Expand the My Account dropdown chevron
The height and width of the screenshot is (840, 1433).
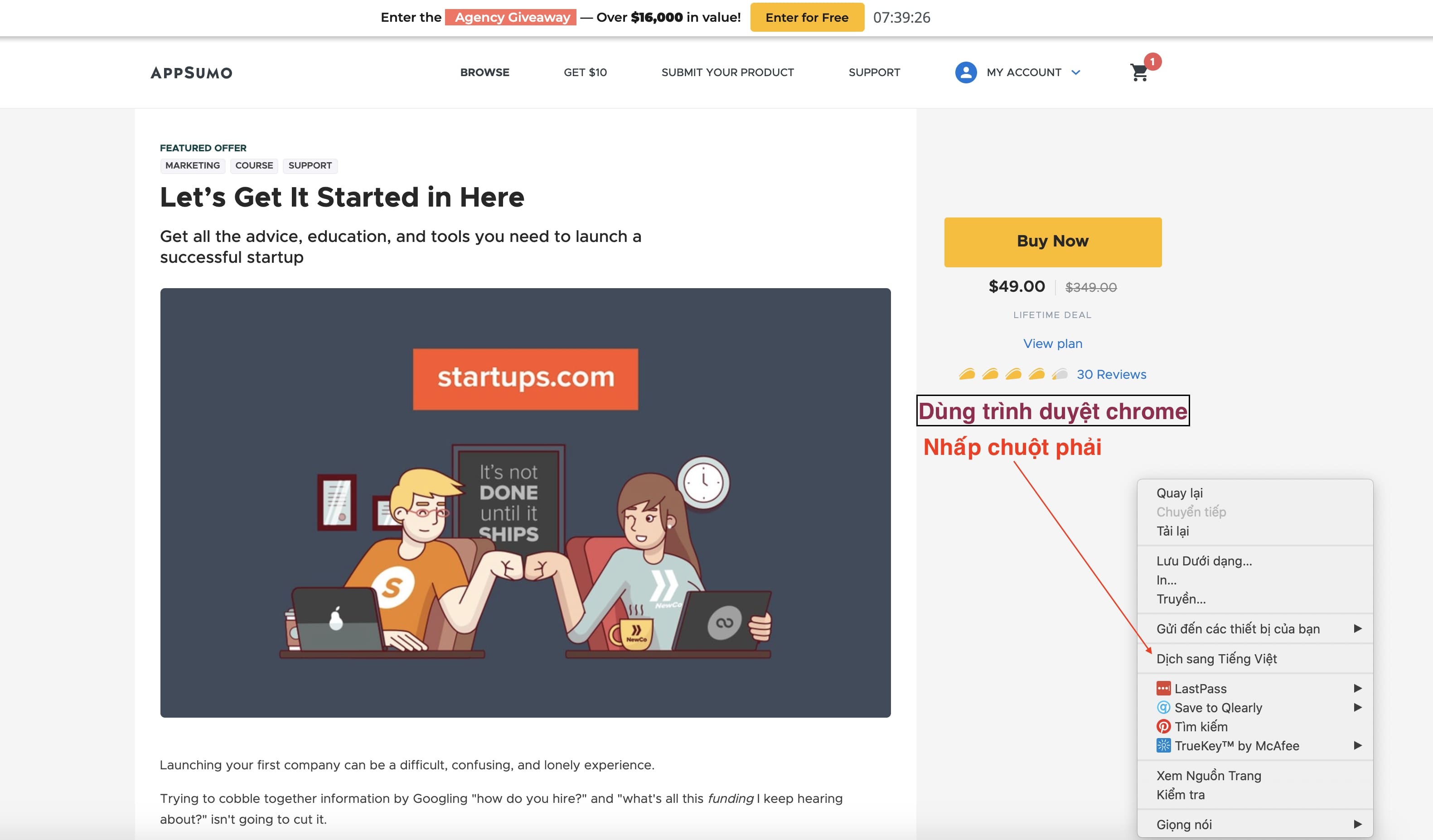pos(1075,73)
